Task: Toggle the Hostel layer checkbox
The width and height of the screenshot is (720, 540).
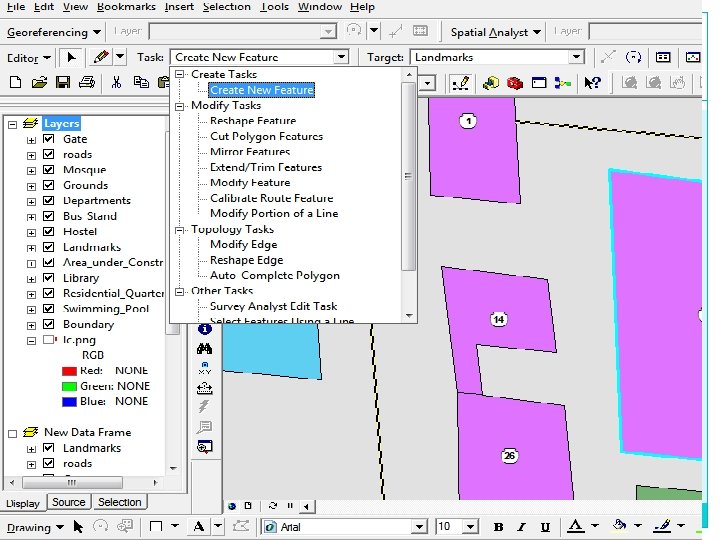Action: pos(48,231)
